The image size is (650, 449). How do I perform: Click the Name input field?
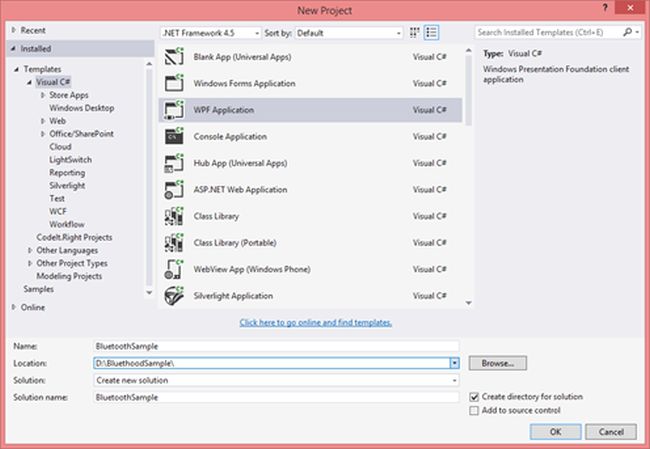coord(276,346)
